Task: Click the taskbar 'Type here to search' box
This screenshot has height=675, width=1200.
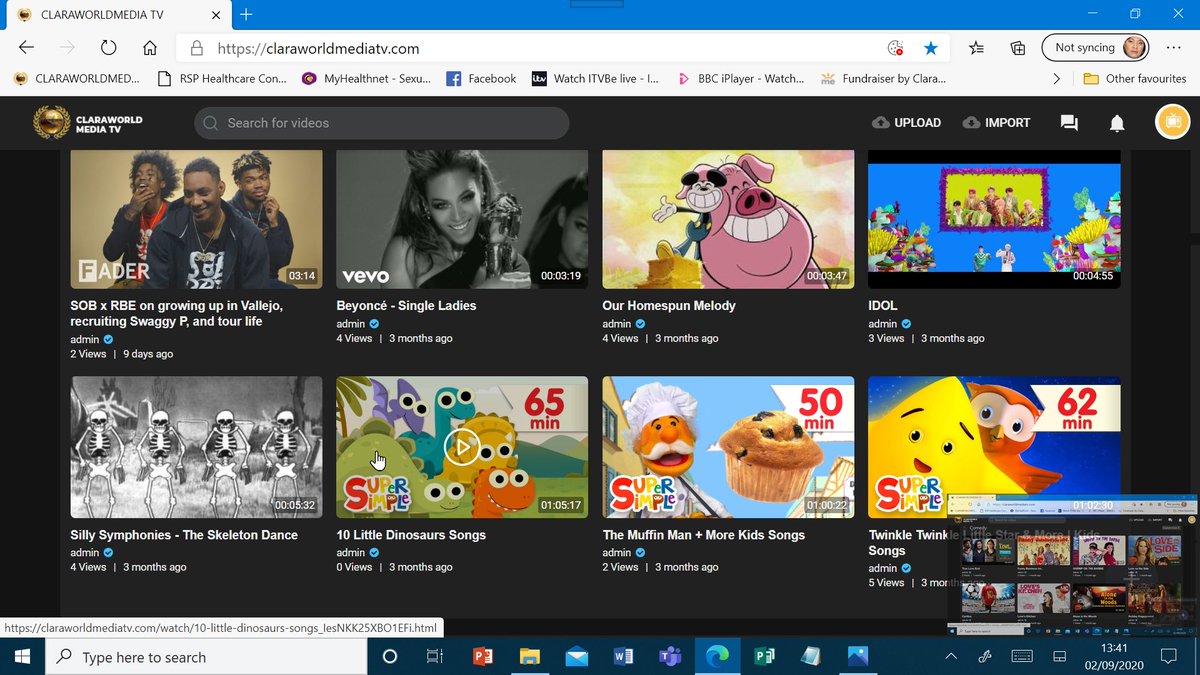Action: coord(207,657)
